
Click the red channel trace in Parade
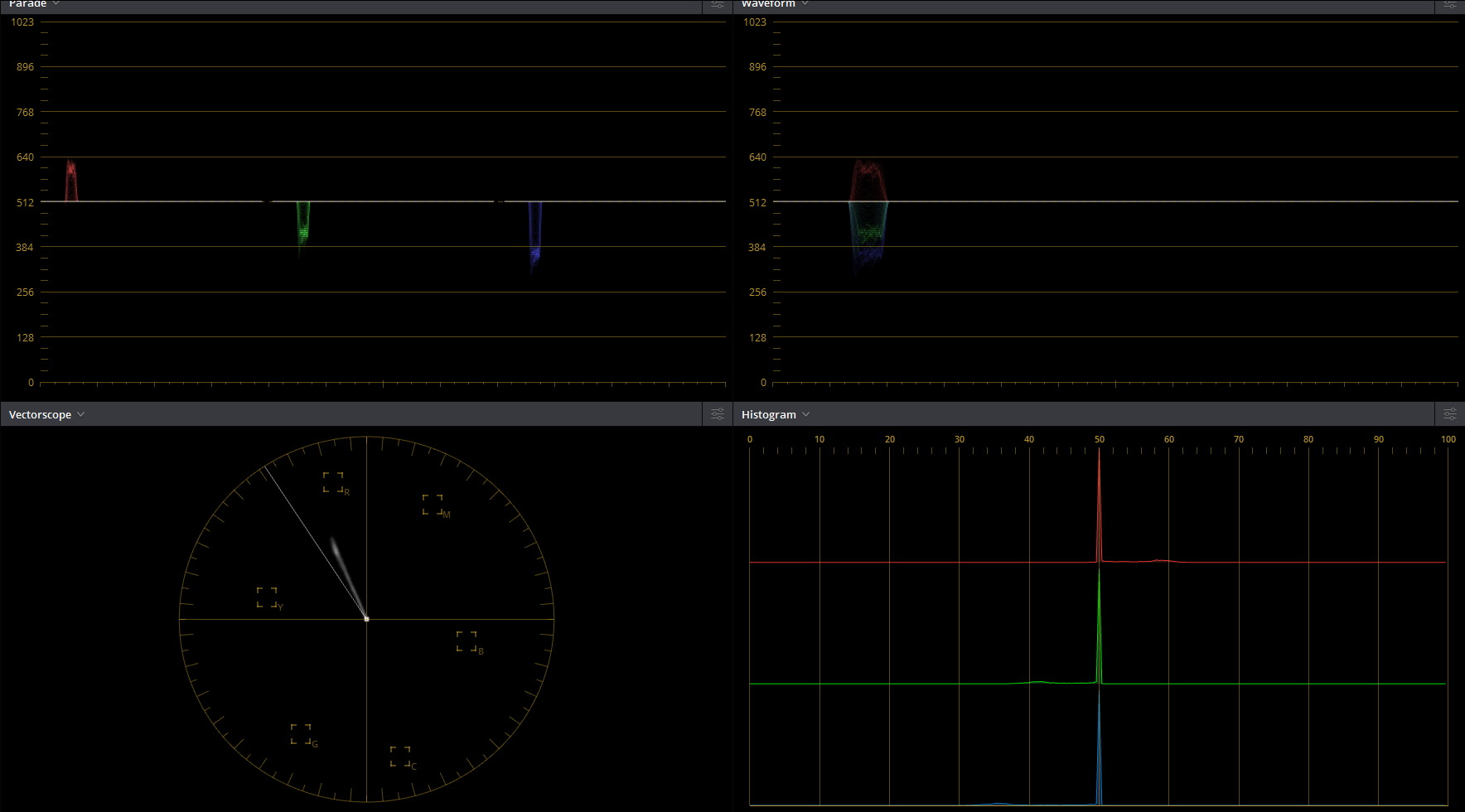(x=71, y=179)
